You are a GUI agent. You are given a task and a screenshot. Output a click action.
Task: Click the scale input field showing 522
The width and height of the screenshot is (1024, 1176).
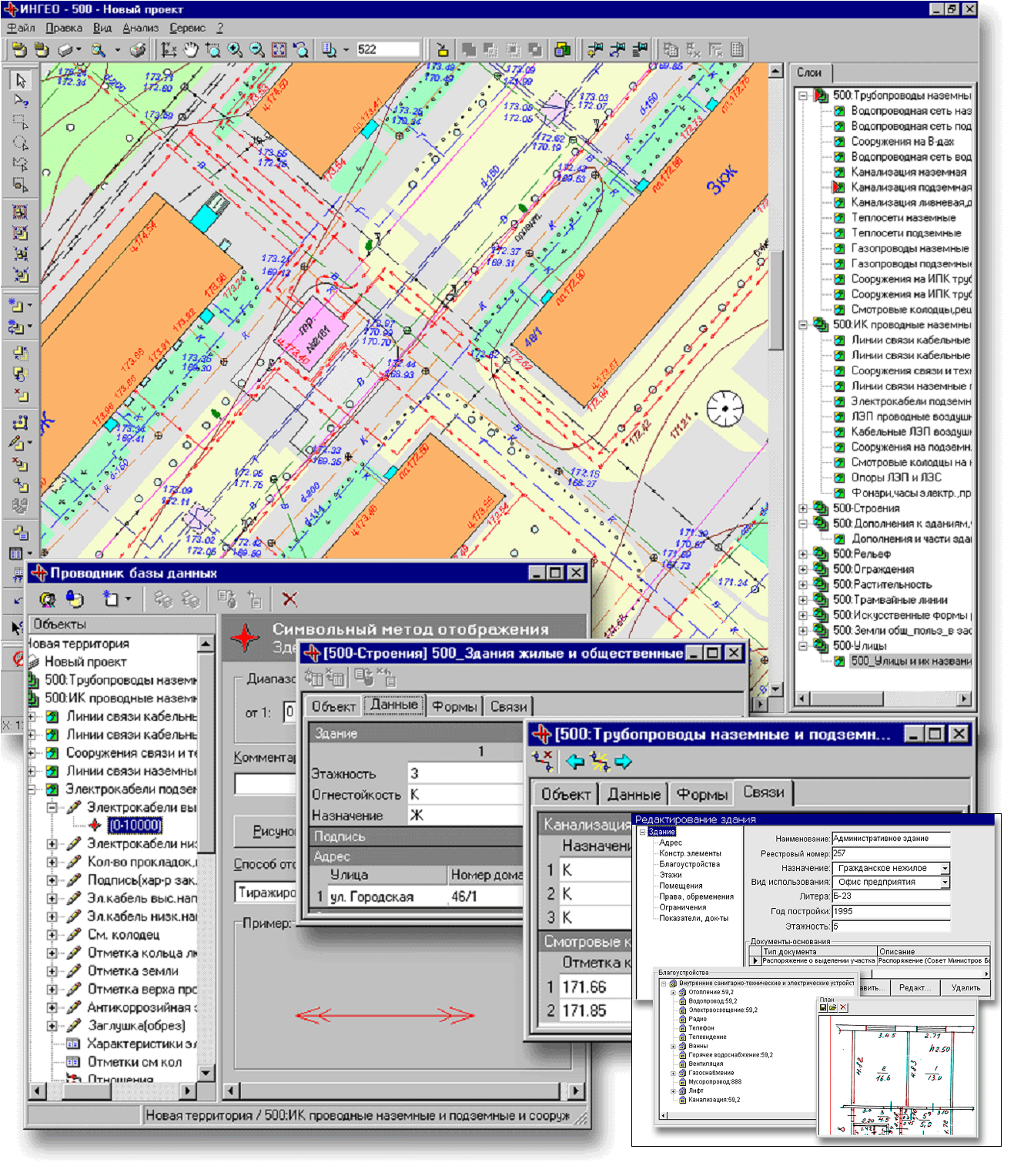tap(387, 50)
